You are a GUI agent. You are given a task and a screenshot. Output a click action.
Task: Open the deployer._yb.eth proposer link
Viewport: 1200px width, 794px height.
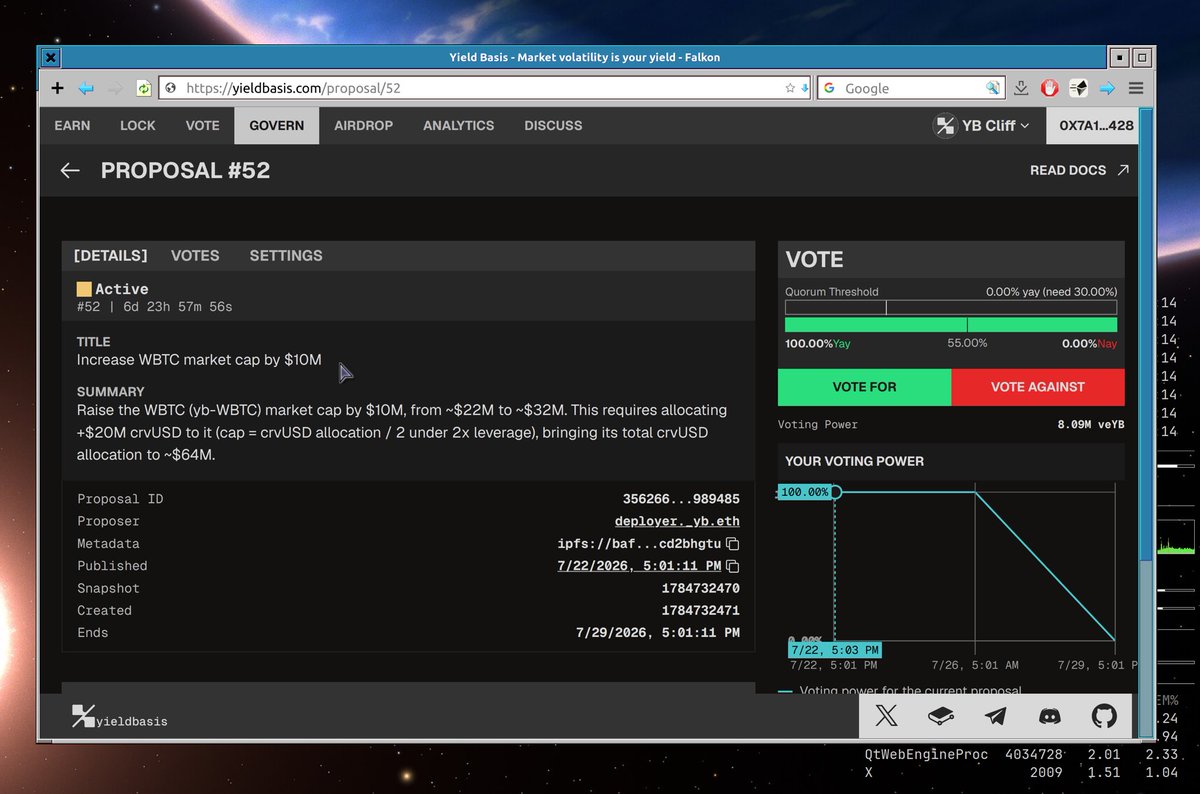677,521
